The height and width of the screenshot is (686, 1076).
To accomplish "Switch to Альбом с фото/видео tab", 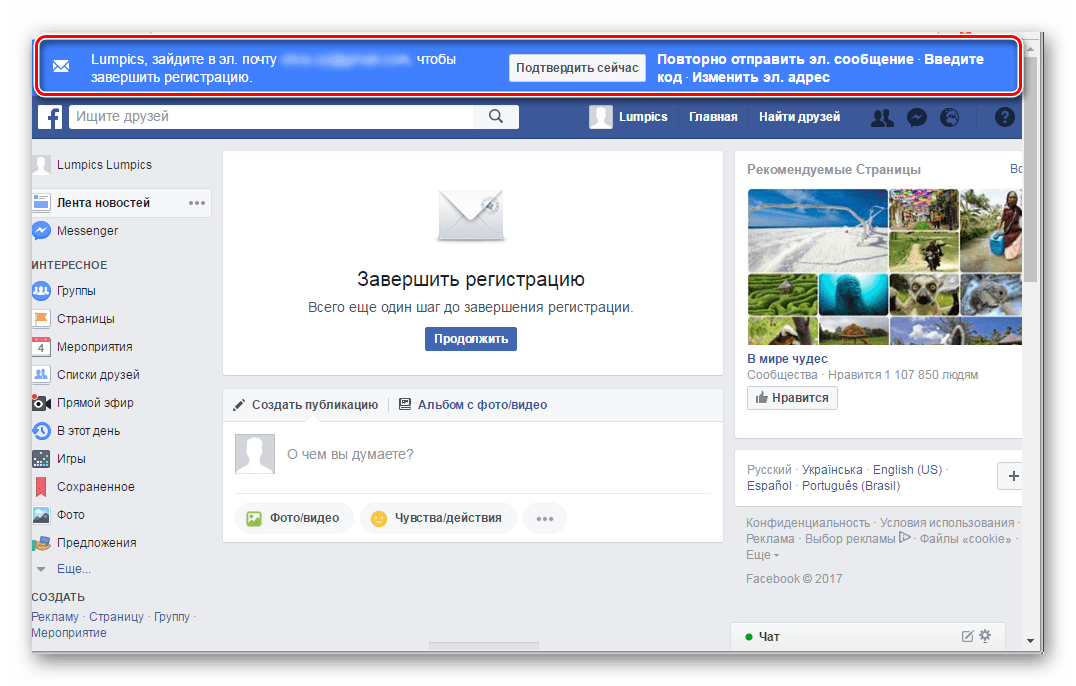I will (473, 405).
